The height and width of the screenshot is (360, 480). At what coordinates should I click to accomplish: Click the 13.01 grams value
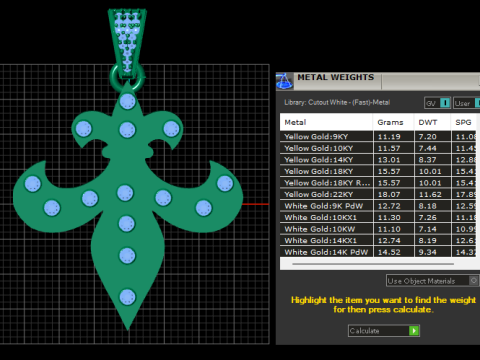click(389, 160)
